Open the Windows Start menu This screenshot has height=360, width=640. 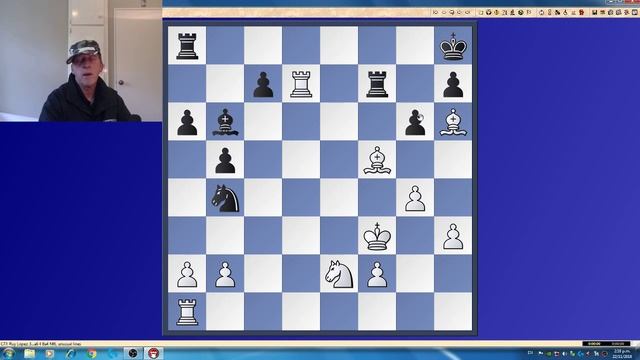pyautogui.click(x=8, y=353)
